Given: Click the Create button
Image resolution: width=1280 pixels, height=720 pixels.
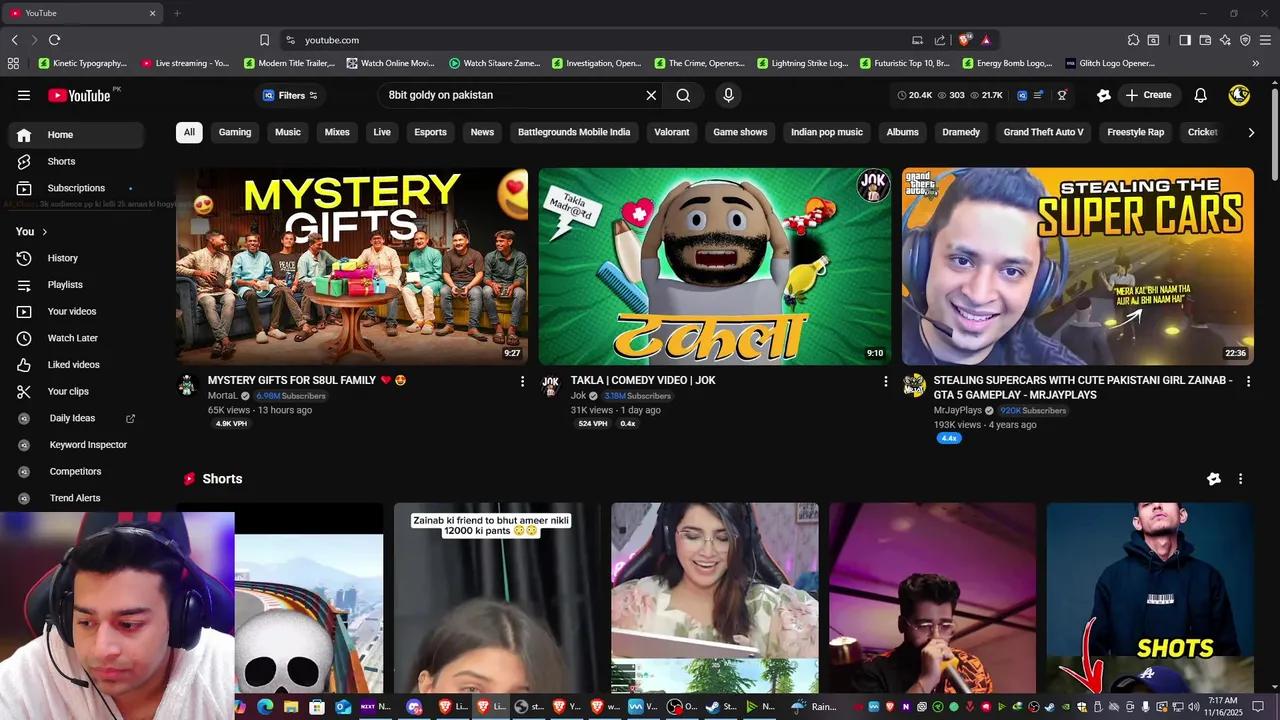Looking at the screenshot, I should pos(1148,95).
